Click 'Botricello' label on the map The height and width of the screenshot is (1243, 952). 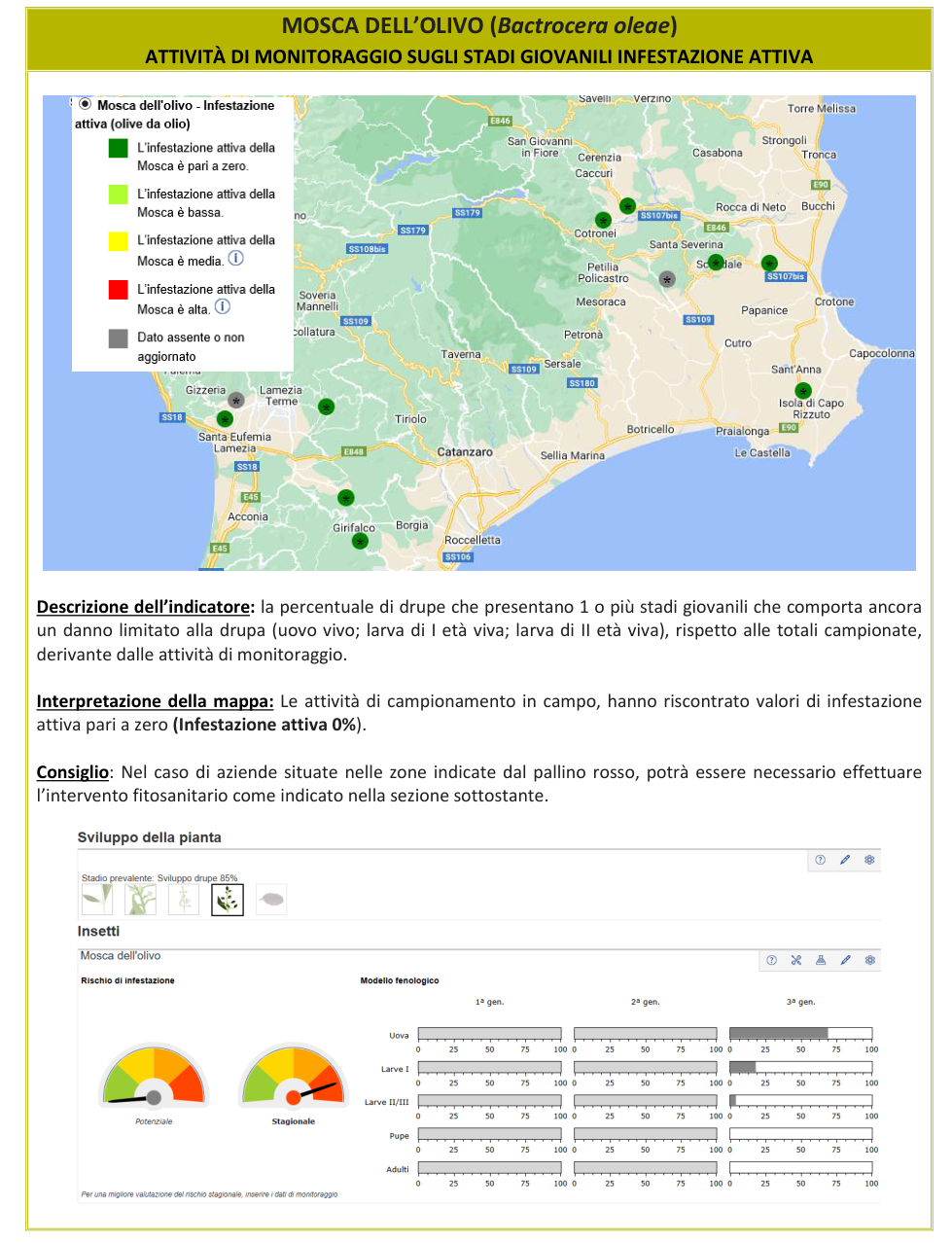[x=651, y=429]
